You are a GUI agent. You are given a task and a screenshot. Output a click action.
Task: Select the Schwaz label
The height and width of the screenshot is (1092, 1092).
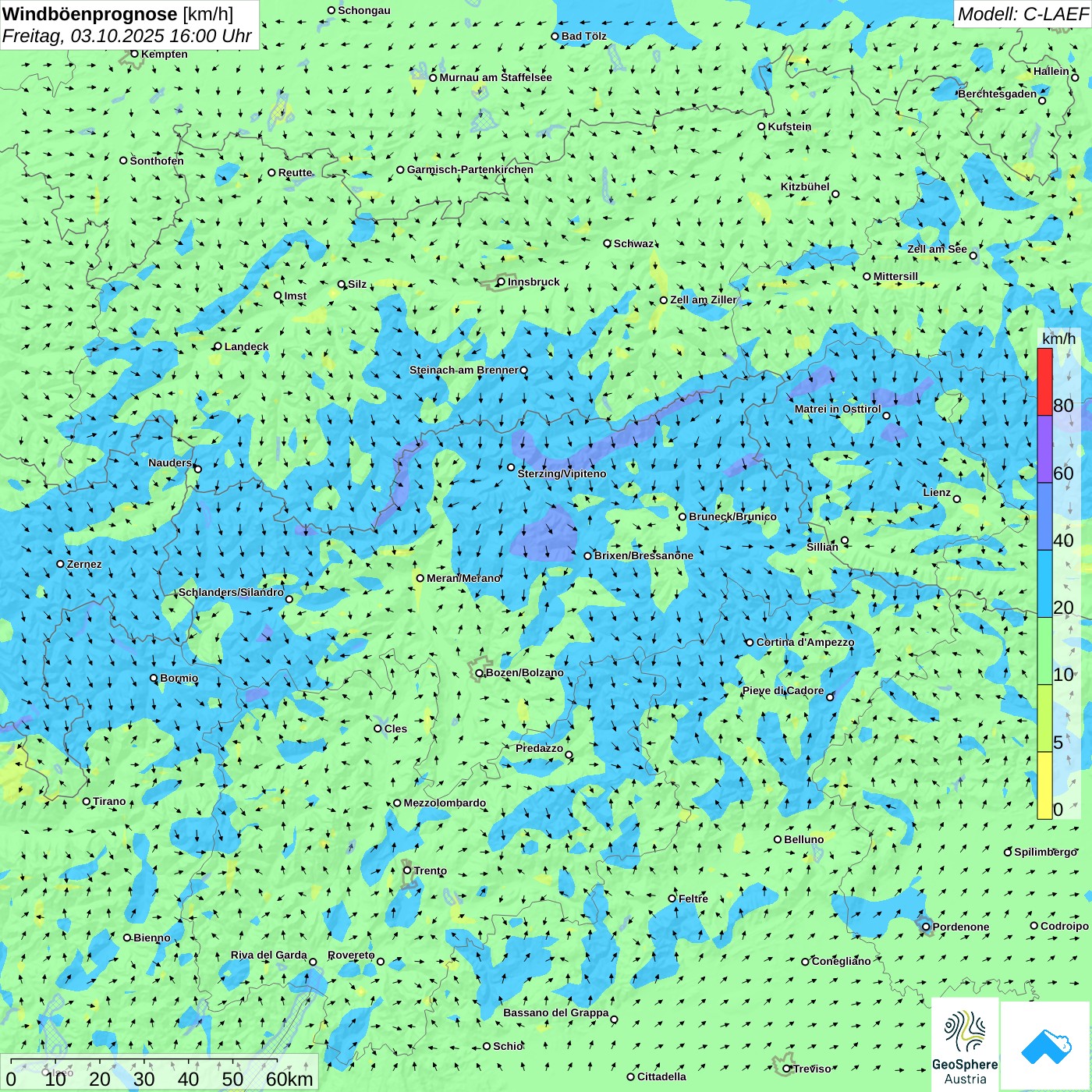coord(633,243)
